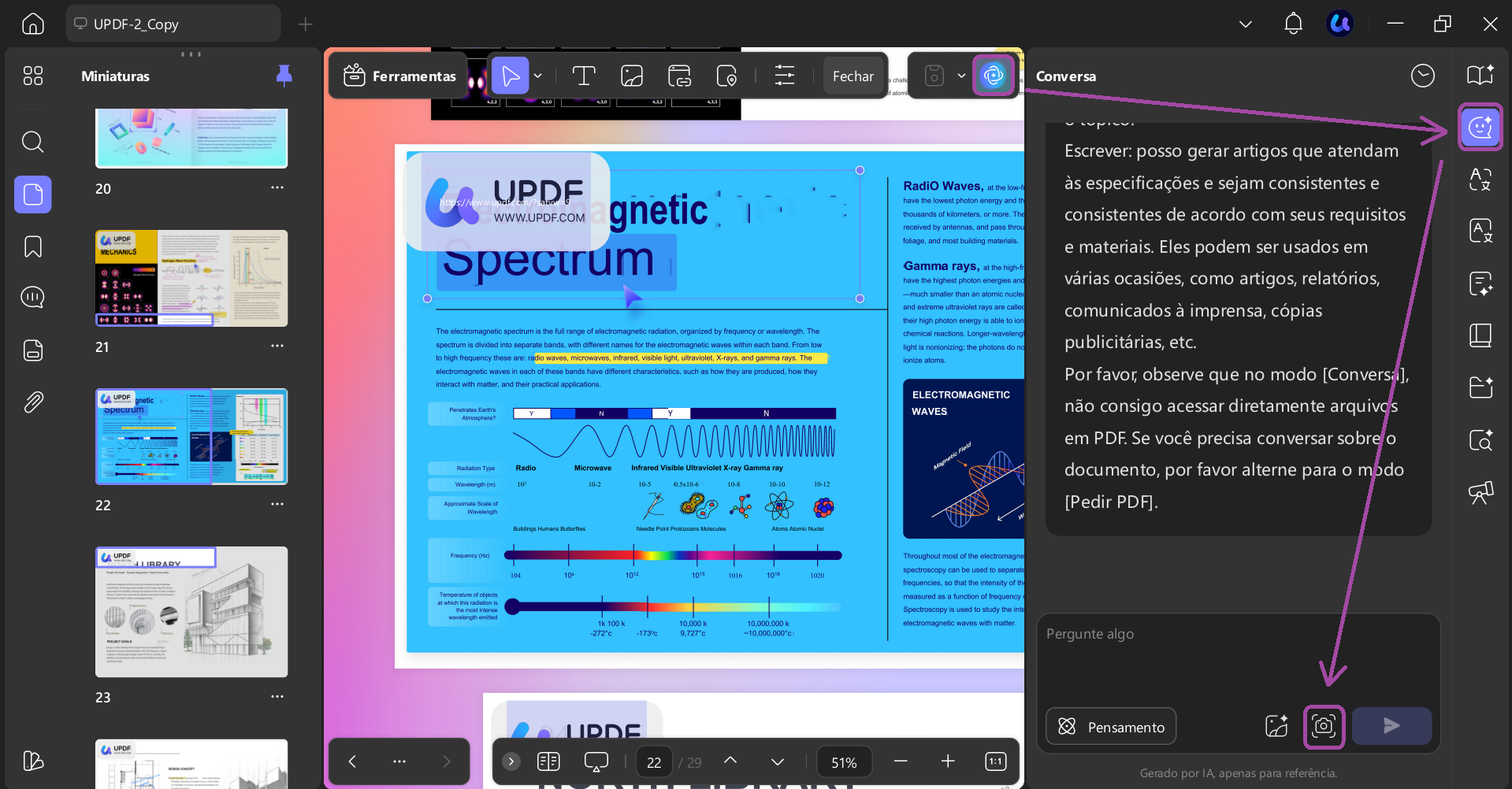Open the Bookmarks panel
Viewport: 1512px width, 789px height.
click(x=33, y=246)
